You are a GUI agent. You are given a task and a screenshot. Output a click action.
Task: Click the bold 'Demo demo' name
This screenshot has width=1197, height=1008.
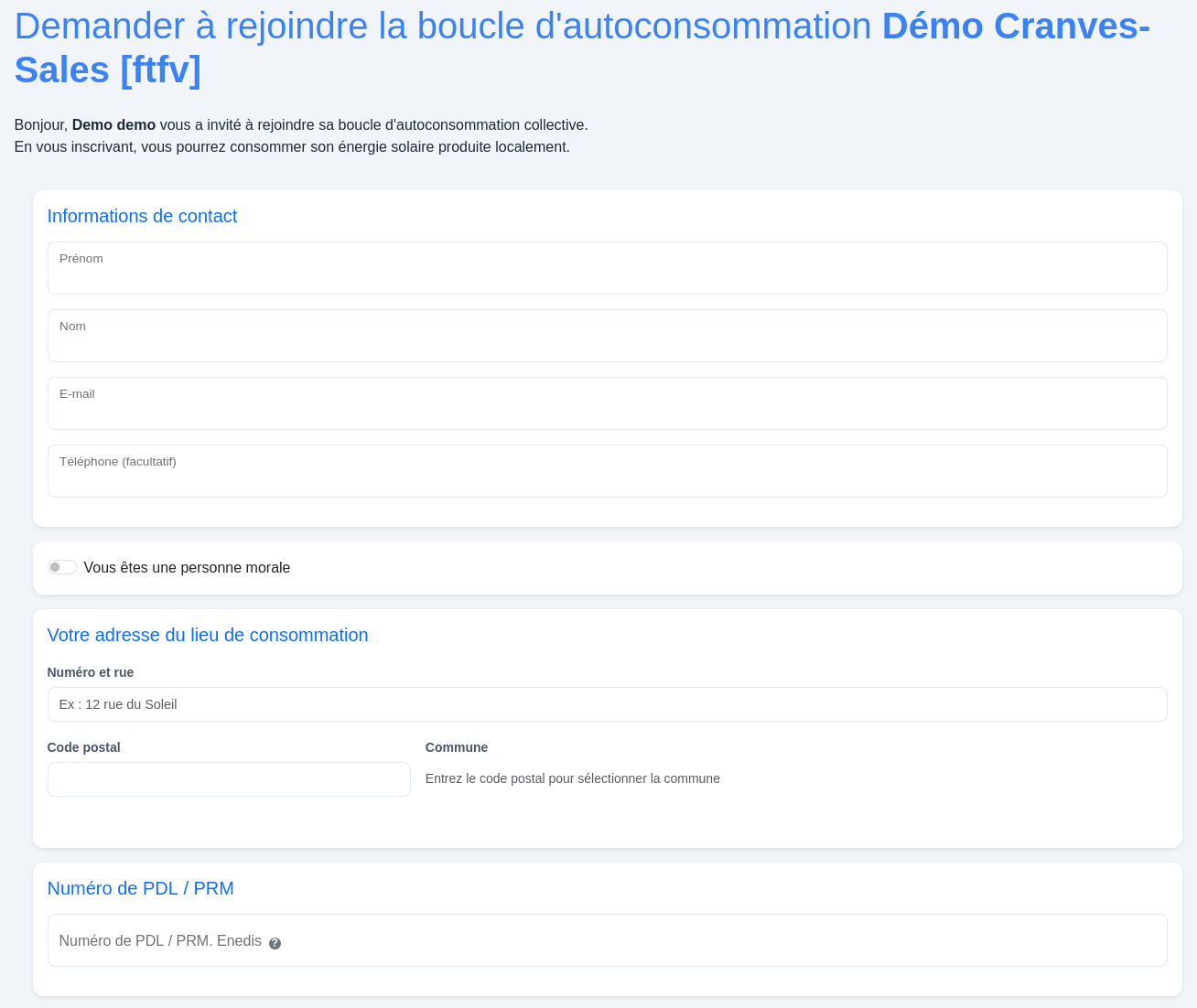pos(113,124)
